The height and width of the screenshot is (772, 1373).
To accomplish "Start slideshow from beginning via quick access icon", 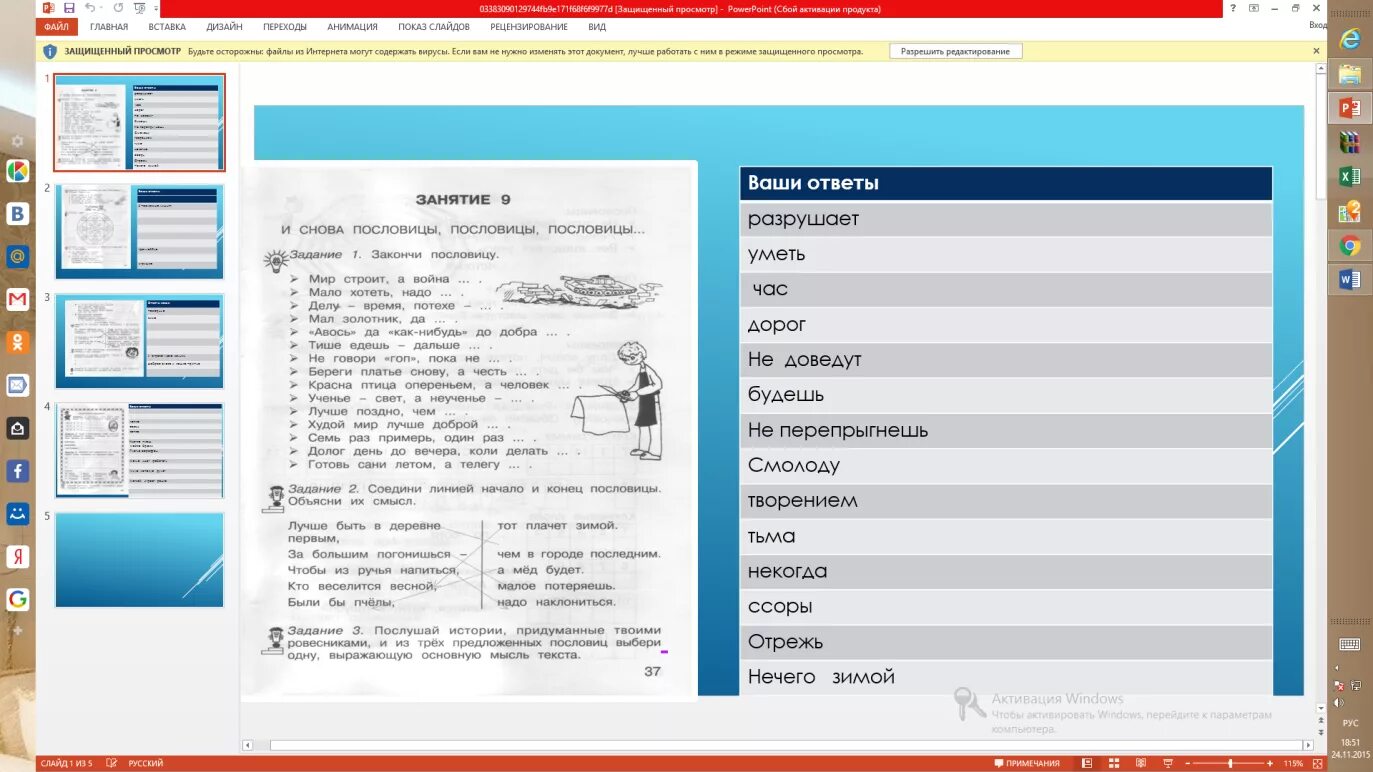I will pyautogui.click(x=140, y=8).
